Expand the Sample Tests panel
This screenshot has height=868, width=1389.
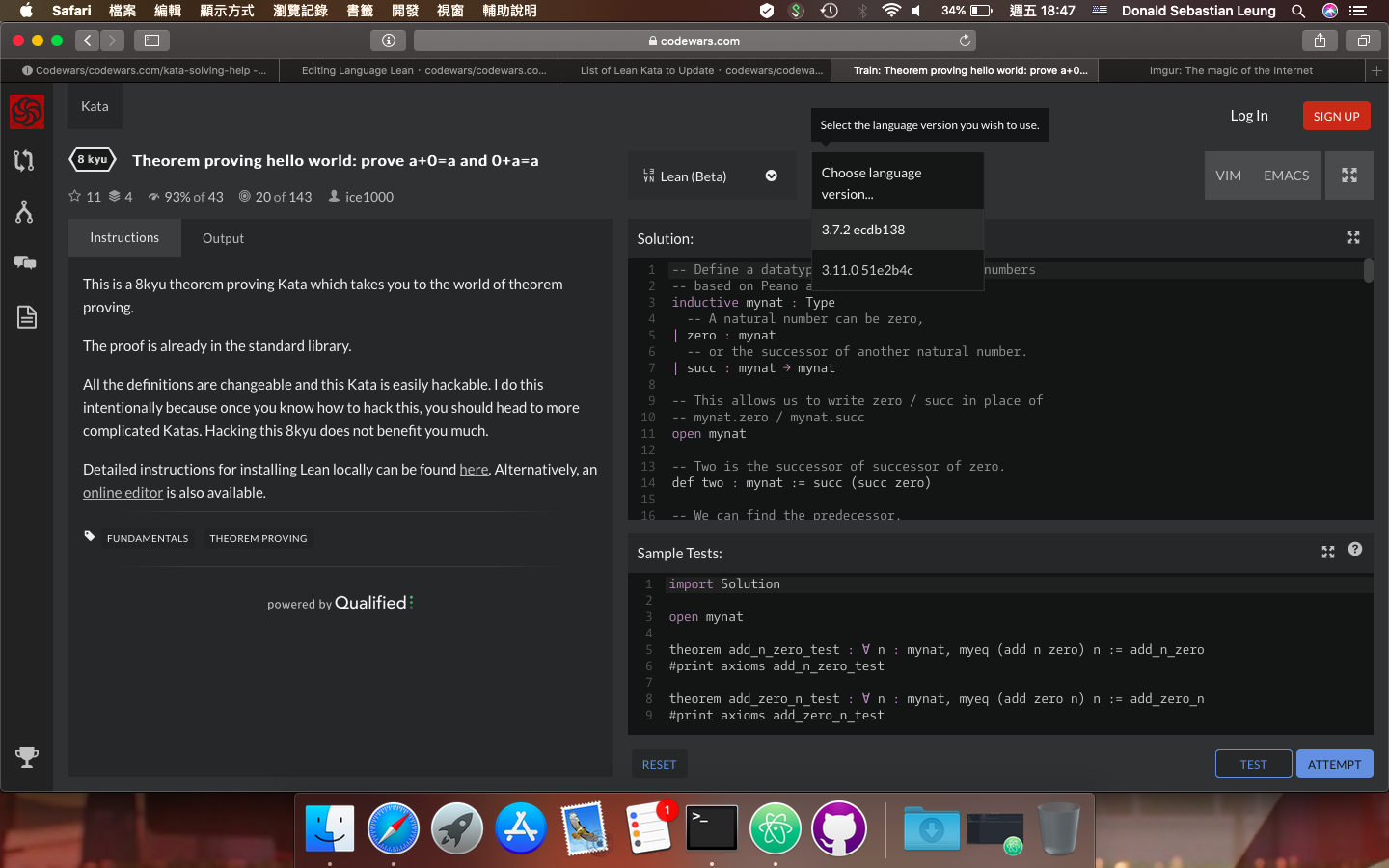click(1327, 552)
